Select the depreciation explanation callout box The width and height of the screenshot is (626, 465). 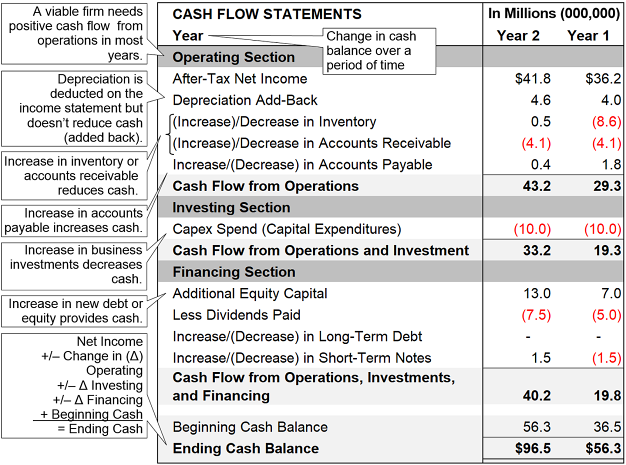pos(77,106)
